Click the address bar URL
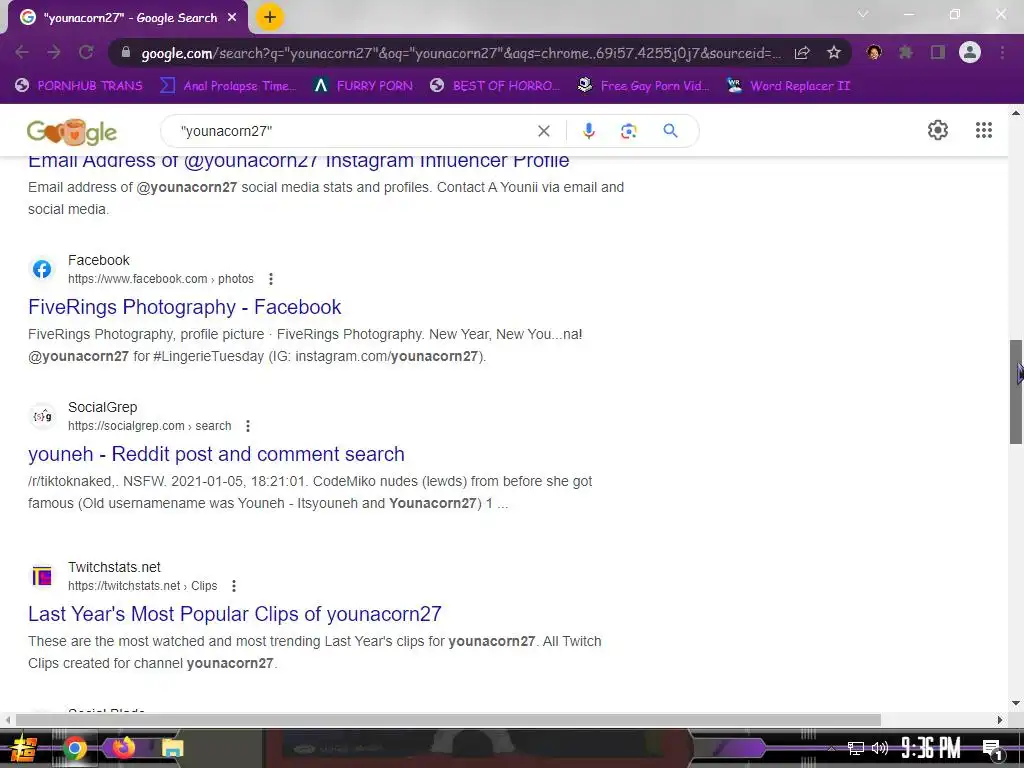Image resolution: width=1024 pixels, height=768 pixels. (x=460, y=53)
